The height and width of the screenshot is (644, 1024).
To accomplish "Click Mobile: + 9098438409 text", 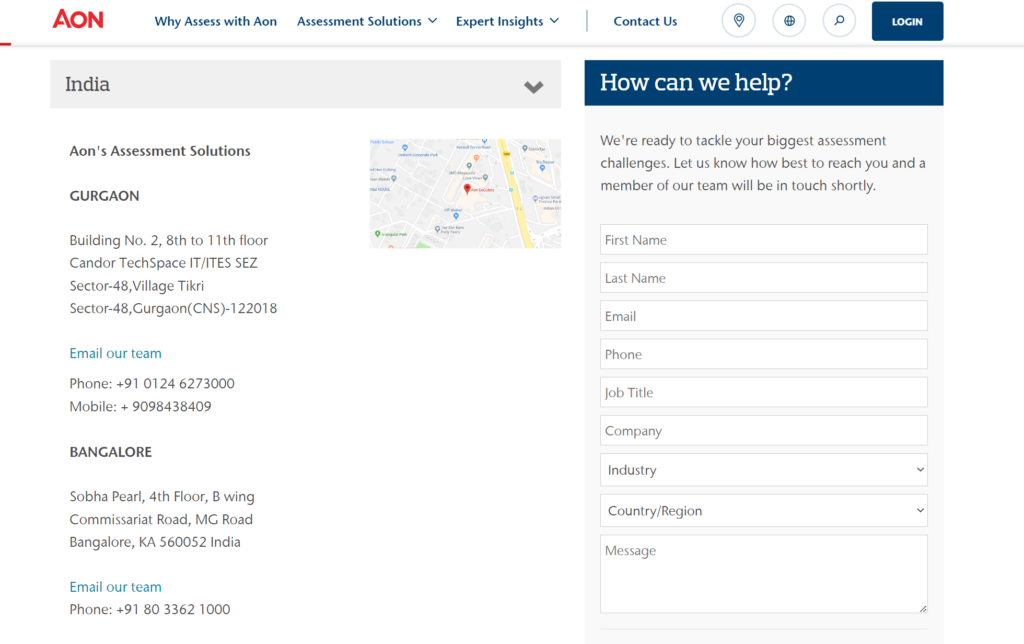I will tap(140, 406).
